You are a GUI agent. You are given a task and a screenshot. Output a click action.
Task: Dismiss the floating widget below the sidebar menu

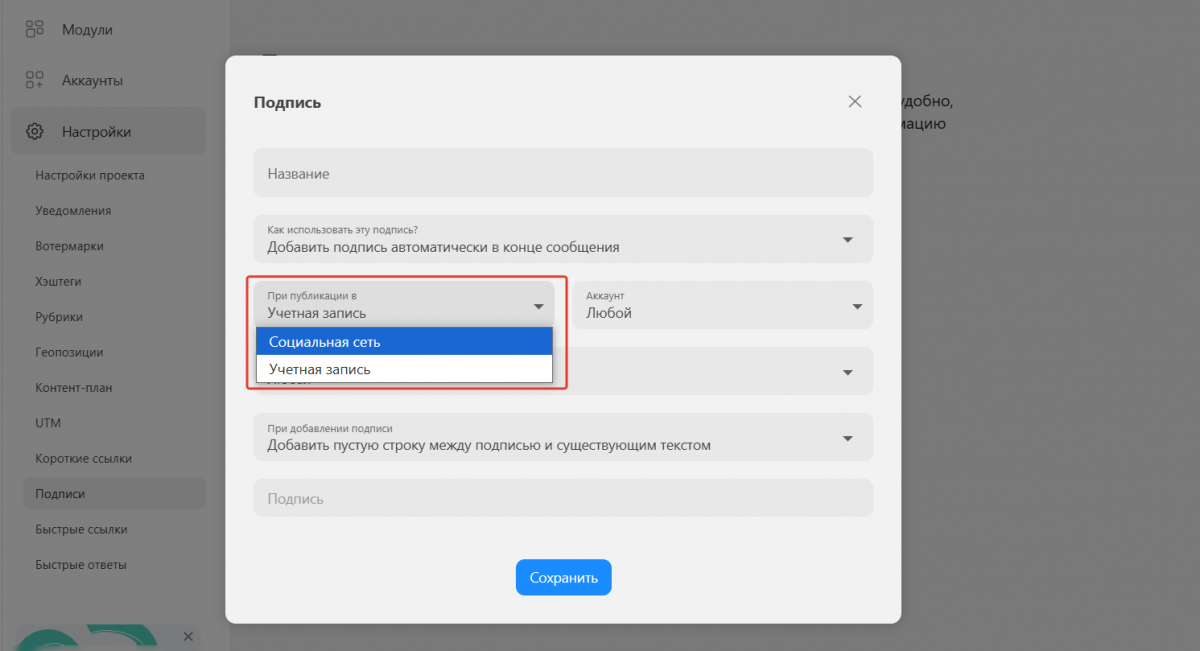coord(188,636)
